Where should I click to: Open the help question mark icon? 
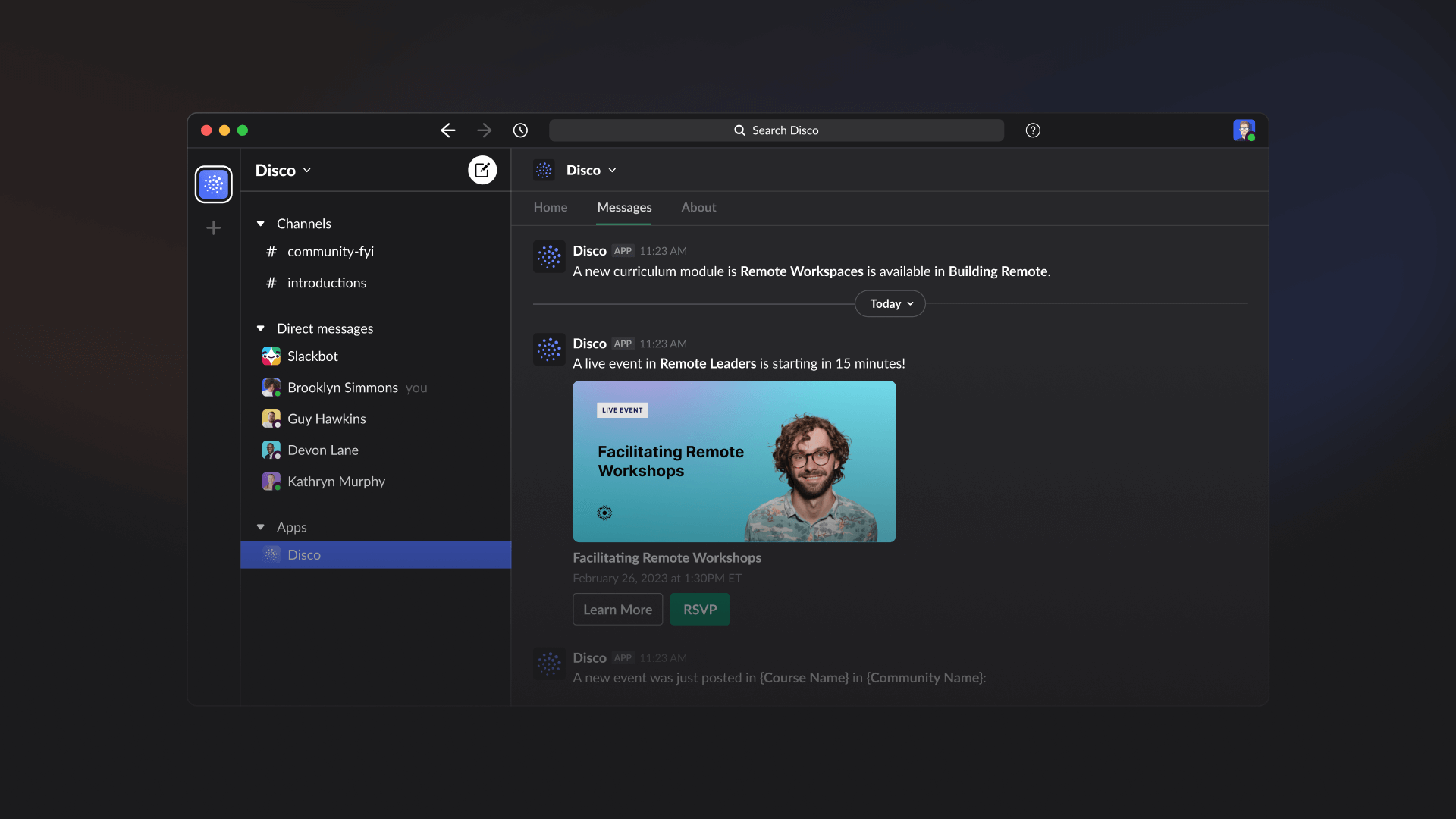[x=1032, y=130]
